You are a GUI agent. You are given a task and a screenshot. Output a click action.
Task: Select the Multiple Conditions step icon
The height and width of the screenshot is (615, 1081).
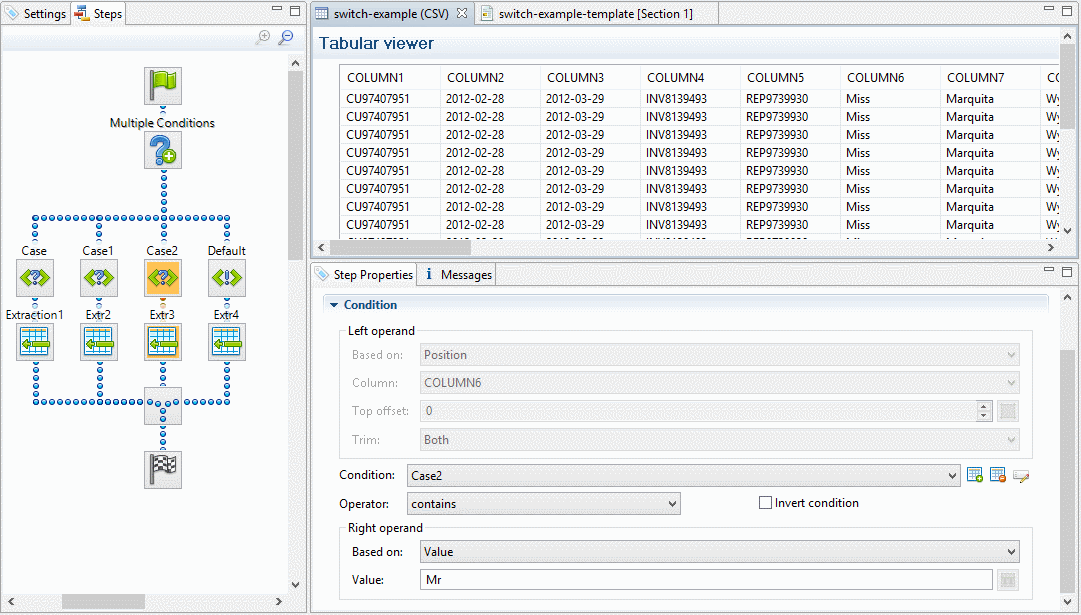163,151
